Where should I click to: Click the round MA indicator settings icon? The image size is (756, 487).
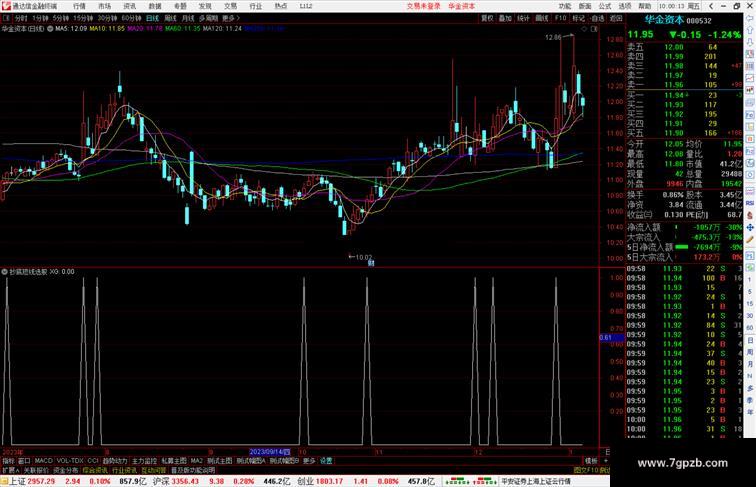click(x=50, y=29)
